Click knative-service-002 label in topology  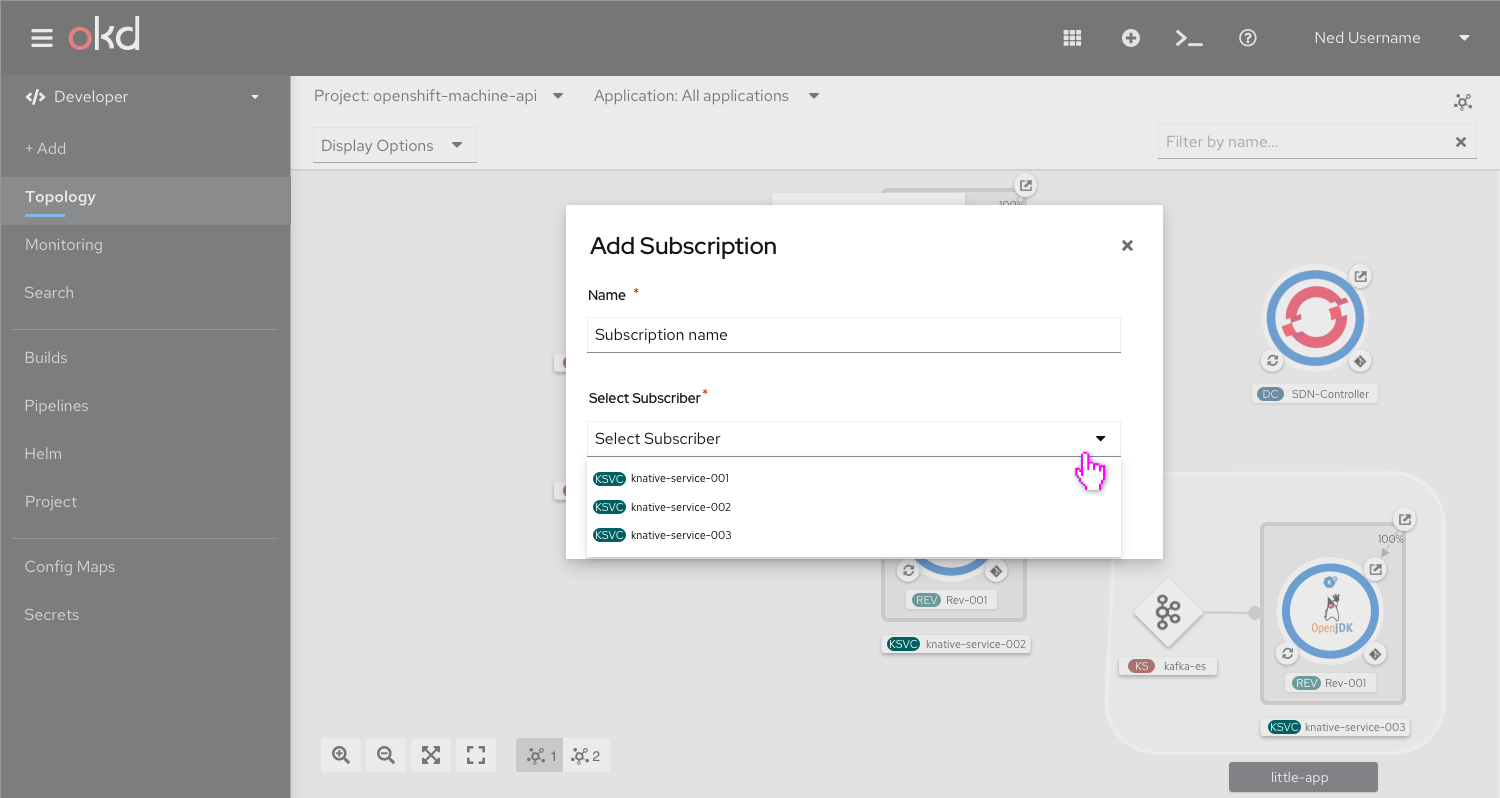click(957, 644)
